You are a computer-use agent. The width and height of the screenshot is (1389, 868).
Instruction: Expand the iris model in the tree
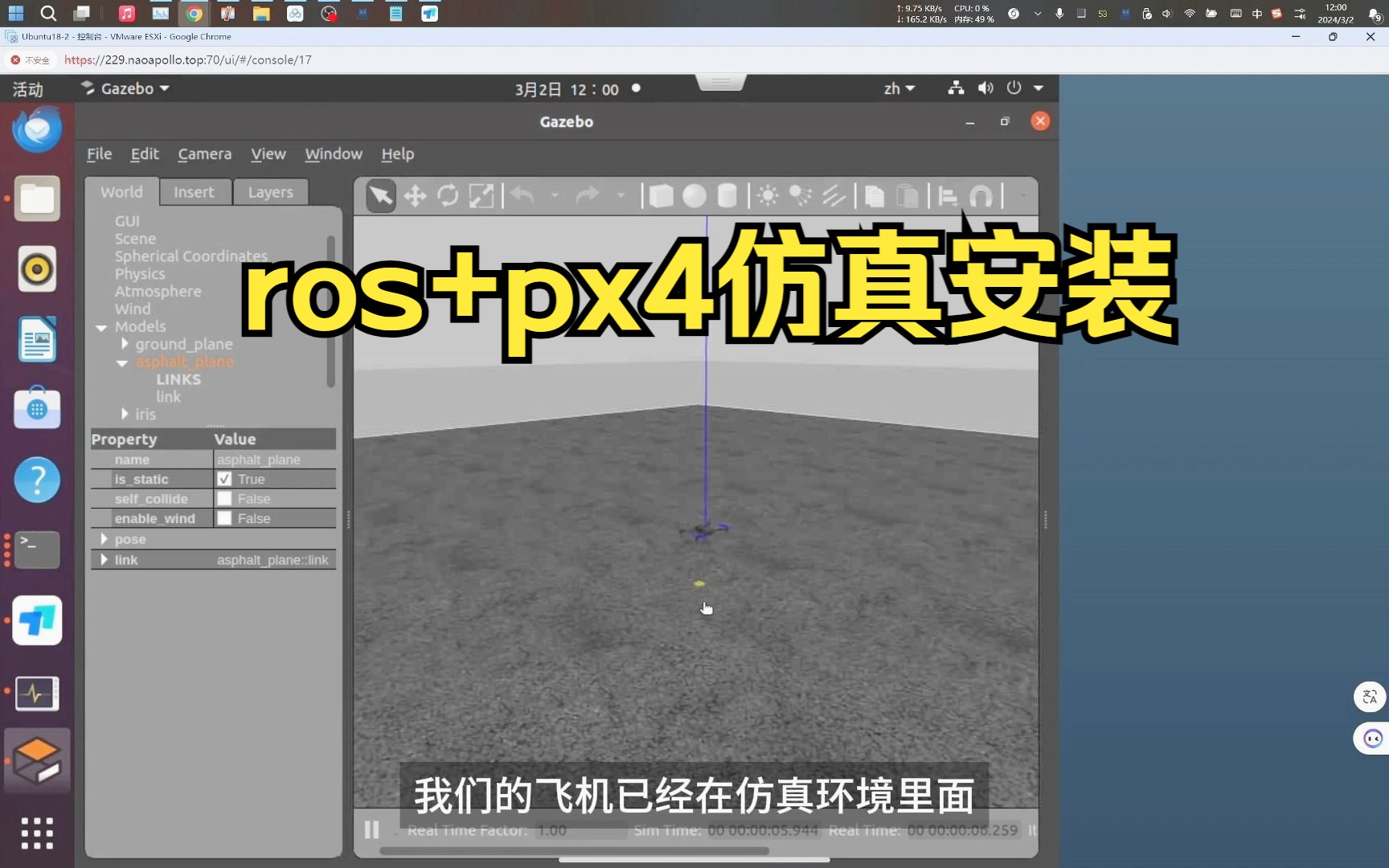pos(125,414)
